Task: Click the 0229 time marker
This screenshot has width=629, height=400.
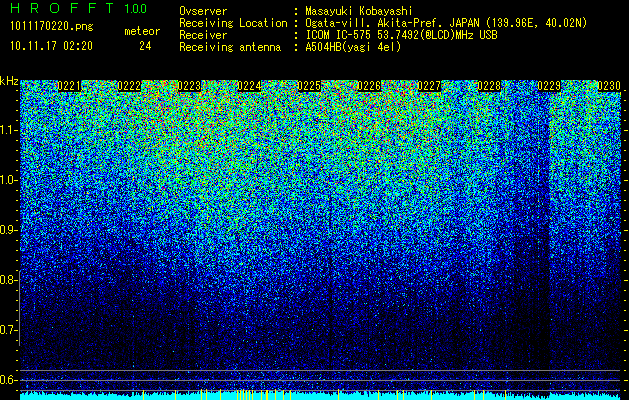Action: (549, 86)
